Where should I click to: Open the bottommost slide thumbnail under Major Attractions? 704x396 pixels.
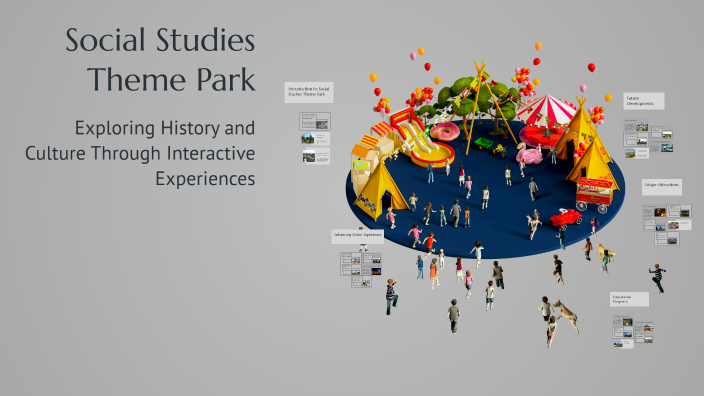[x=667, y=238]
